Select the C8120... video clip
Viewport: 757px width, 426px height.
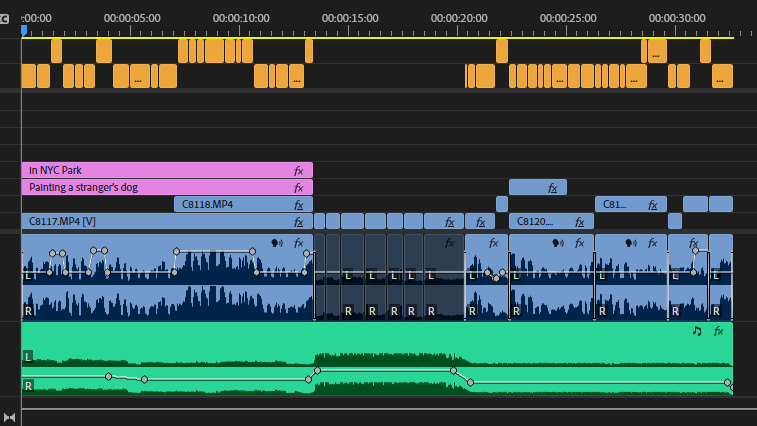(x=551, y=222)
